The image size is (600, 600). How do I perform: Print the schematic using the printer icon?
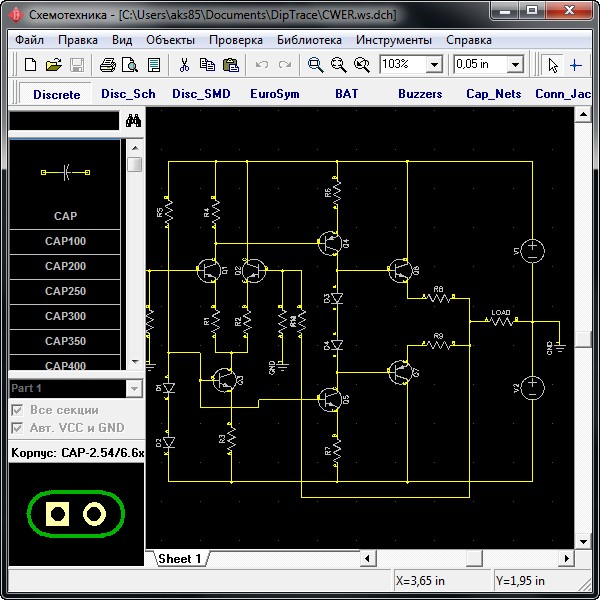click(x=108, y=65)
